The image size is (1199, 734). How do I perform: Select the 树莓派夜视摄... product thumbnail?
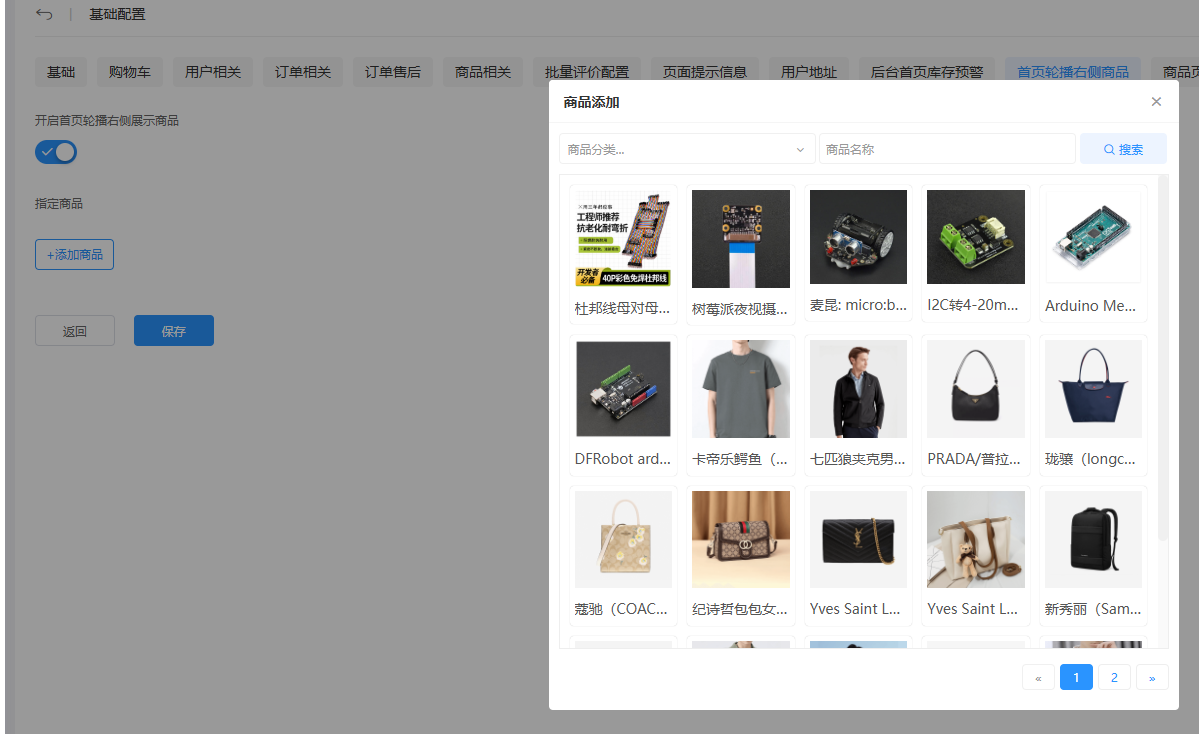coord(740,237)
